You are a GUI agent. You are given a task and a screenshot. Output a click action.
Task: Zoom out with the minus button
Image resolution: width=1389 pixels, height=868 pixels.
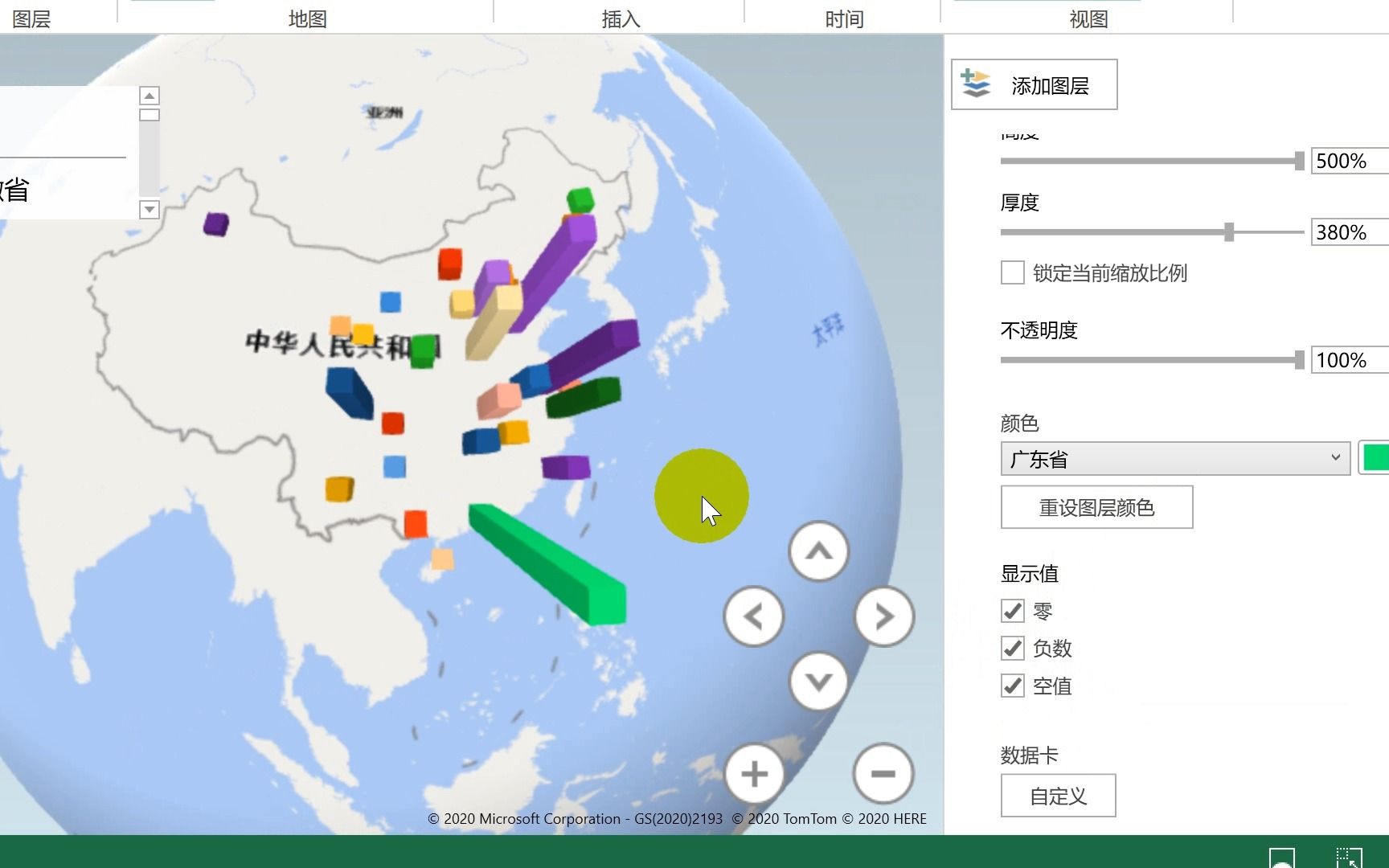(883, 774)
